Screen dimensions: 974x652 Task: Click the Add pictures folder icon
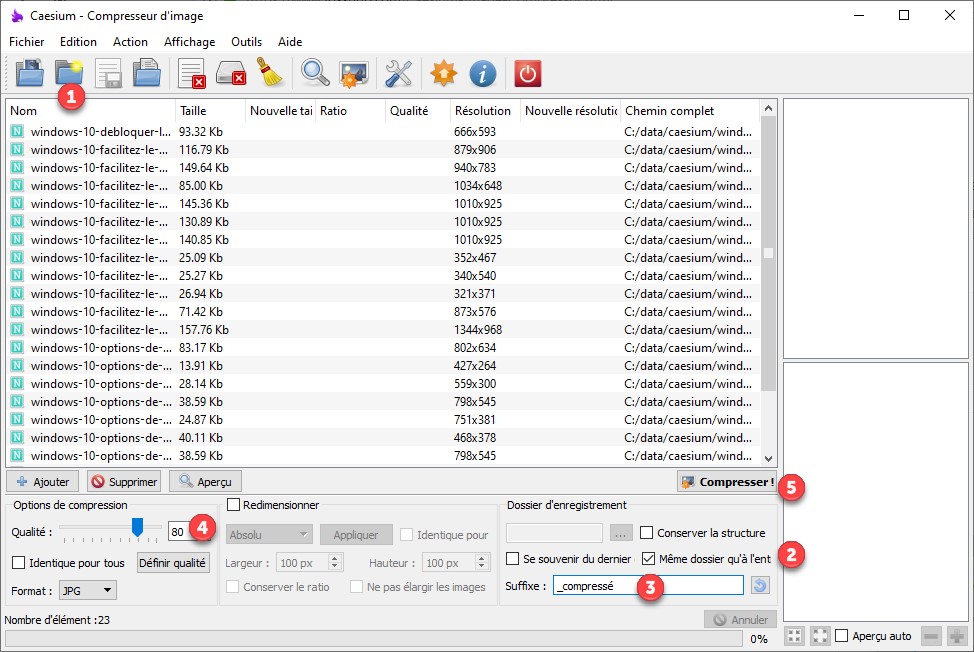click(30, 73)
